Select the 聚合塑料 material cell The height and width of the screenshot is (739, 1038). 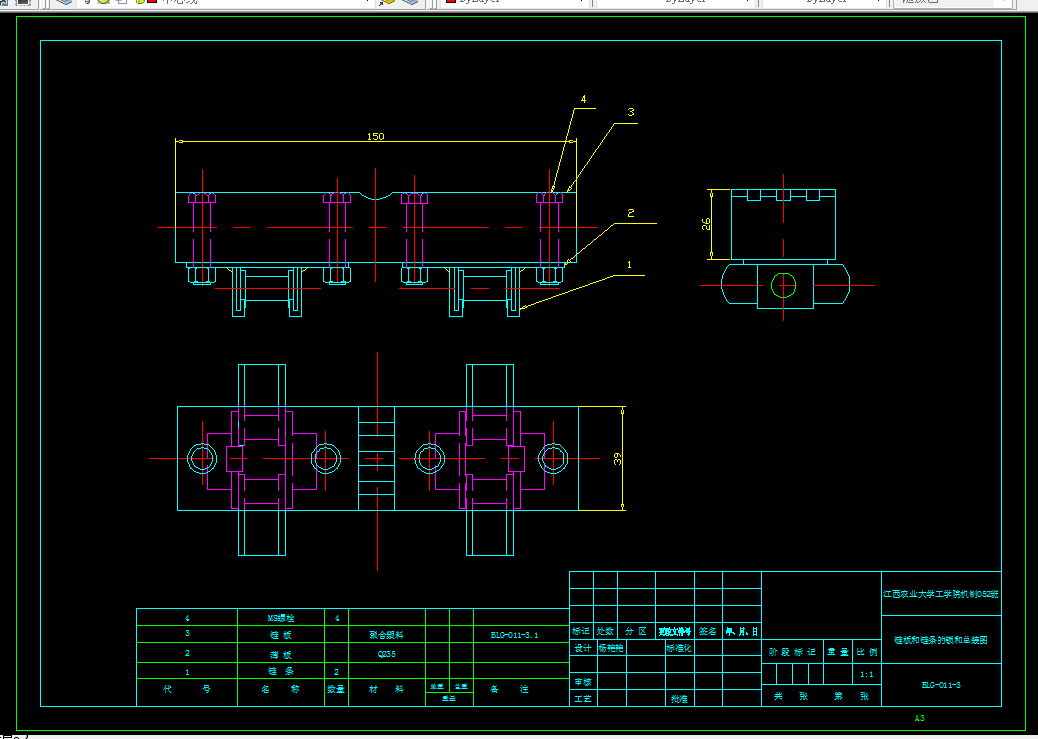[386, 634]
